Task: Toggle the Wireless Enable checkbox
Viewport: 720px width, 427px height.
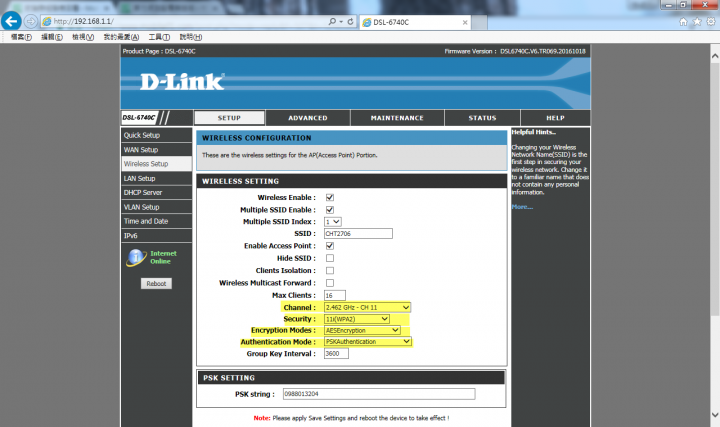Action: [330, 197]
